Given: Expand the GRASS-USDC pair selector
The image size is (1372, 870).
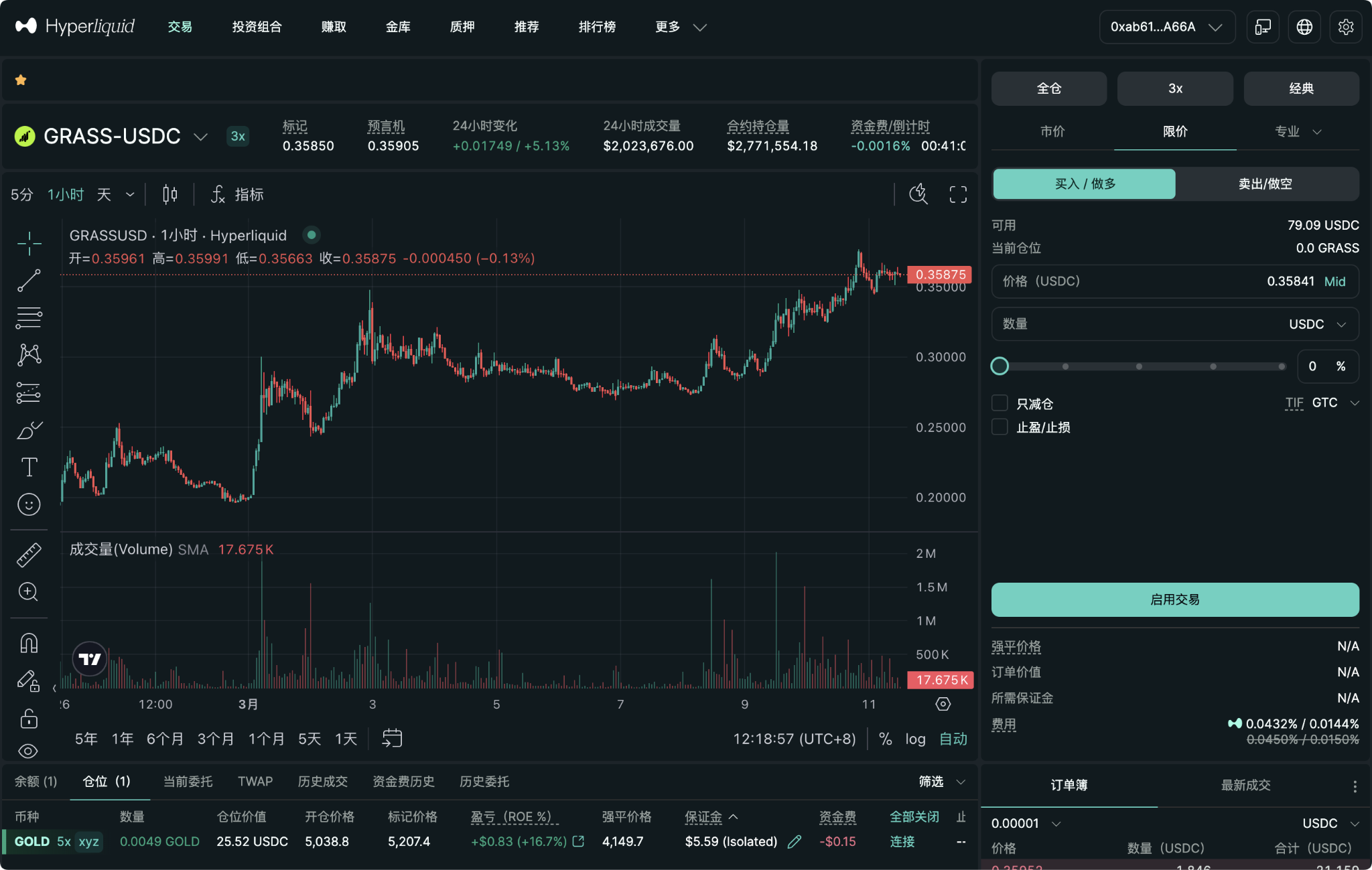Looking at the screenshot, I should (200, 137).
